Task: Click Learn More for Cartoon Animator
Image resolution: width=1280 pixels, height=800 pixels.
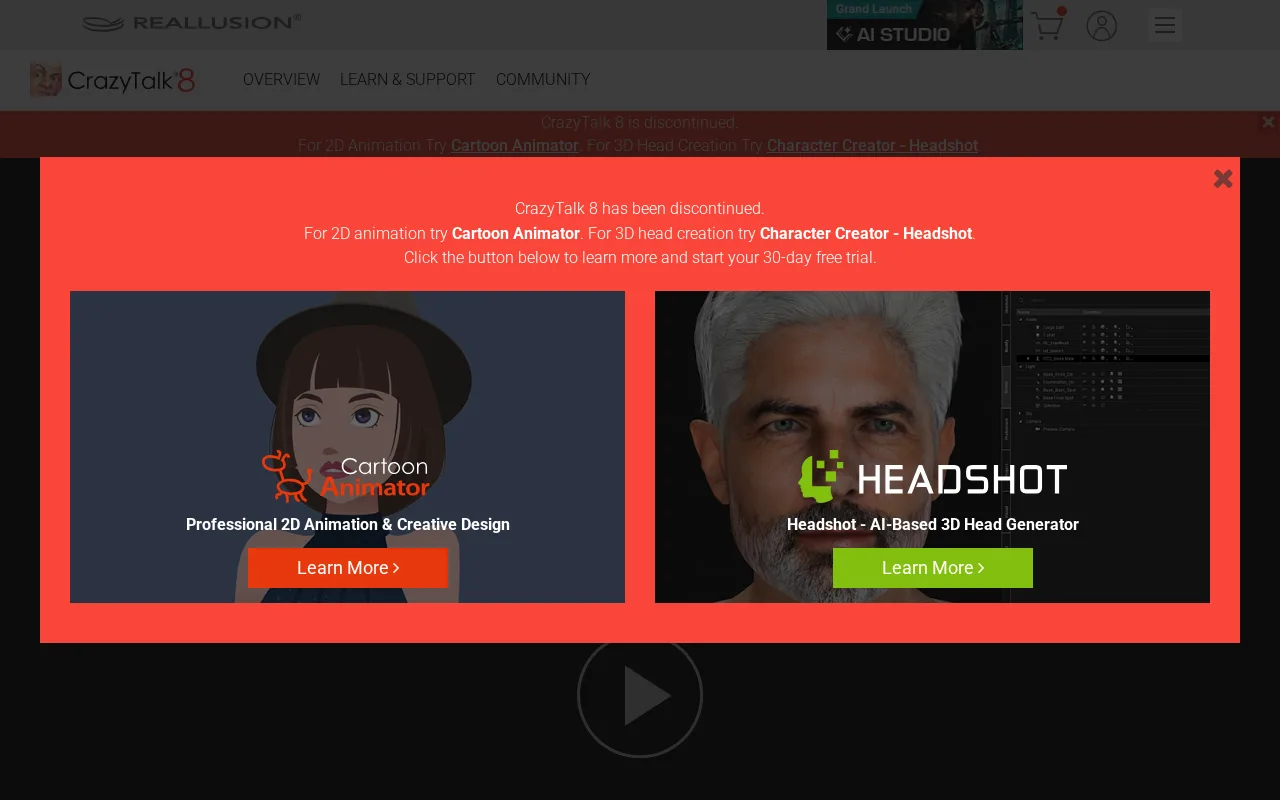Action: (348, 568)
